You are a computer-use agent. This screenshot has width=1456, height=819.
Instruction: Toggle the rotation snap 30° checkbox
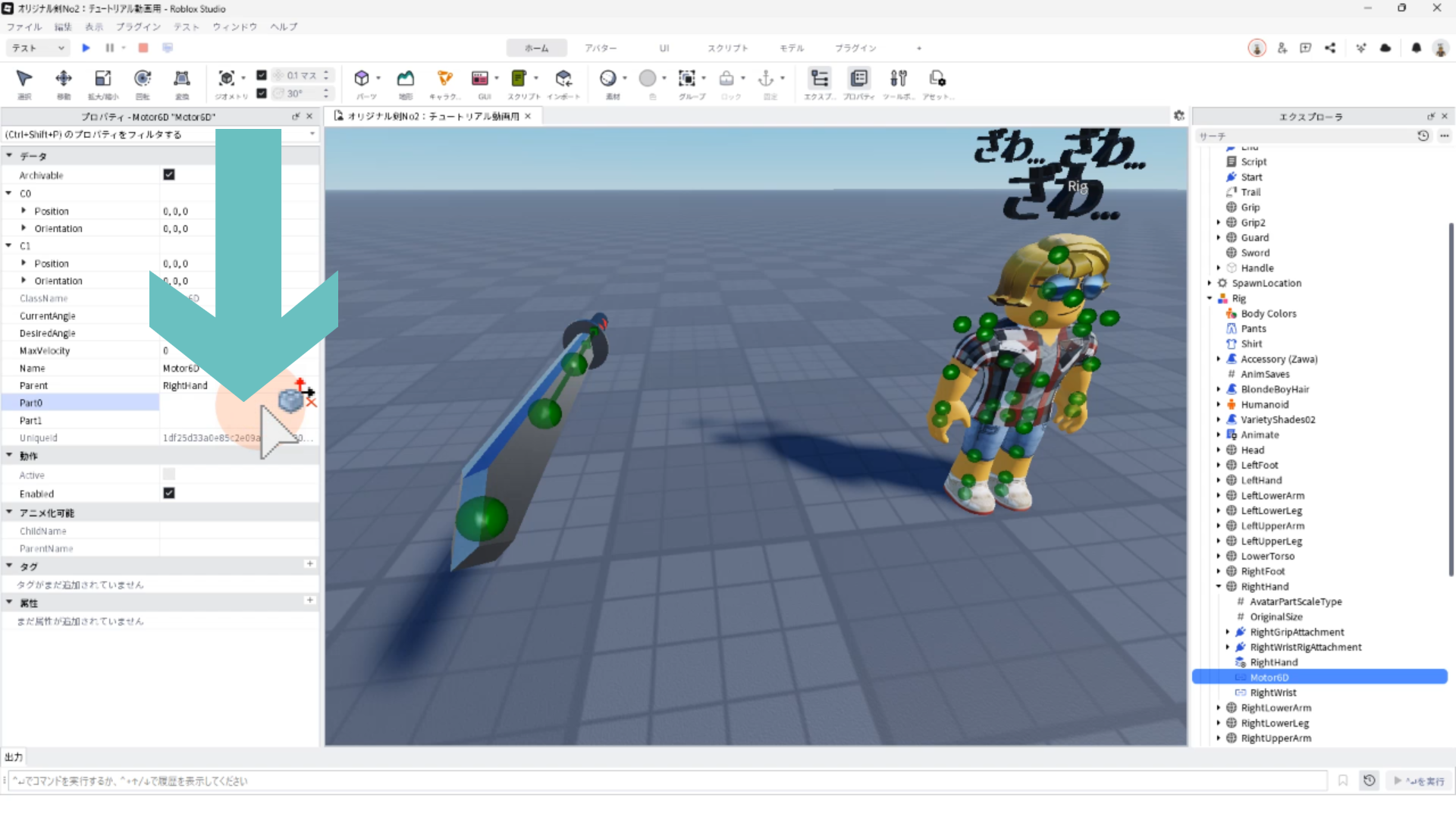[262, 93]
